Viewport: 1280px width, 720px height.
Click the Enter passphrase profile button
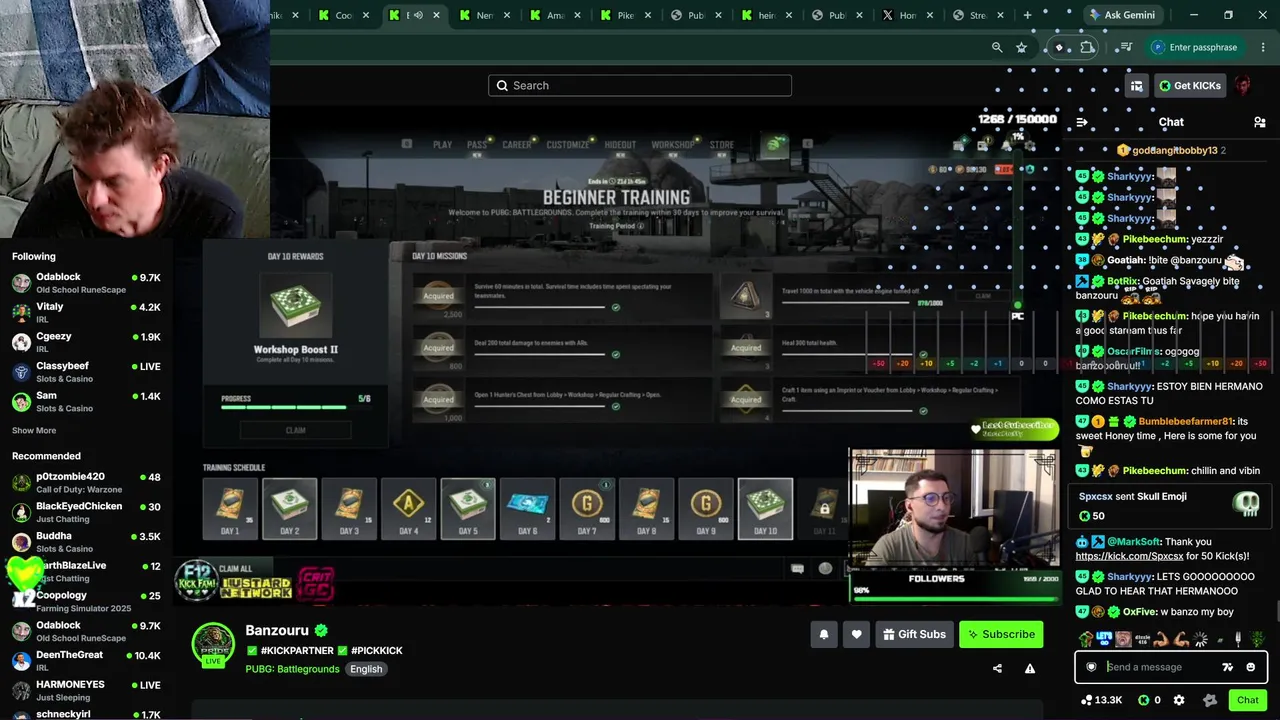[x=1197, y=47]
